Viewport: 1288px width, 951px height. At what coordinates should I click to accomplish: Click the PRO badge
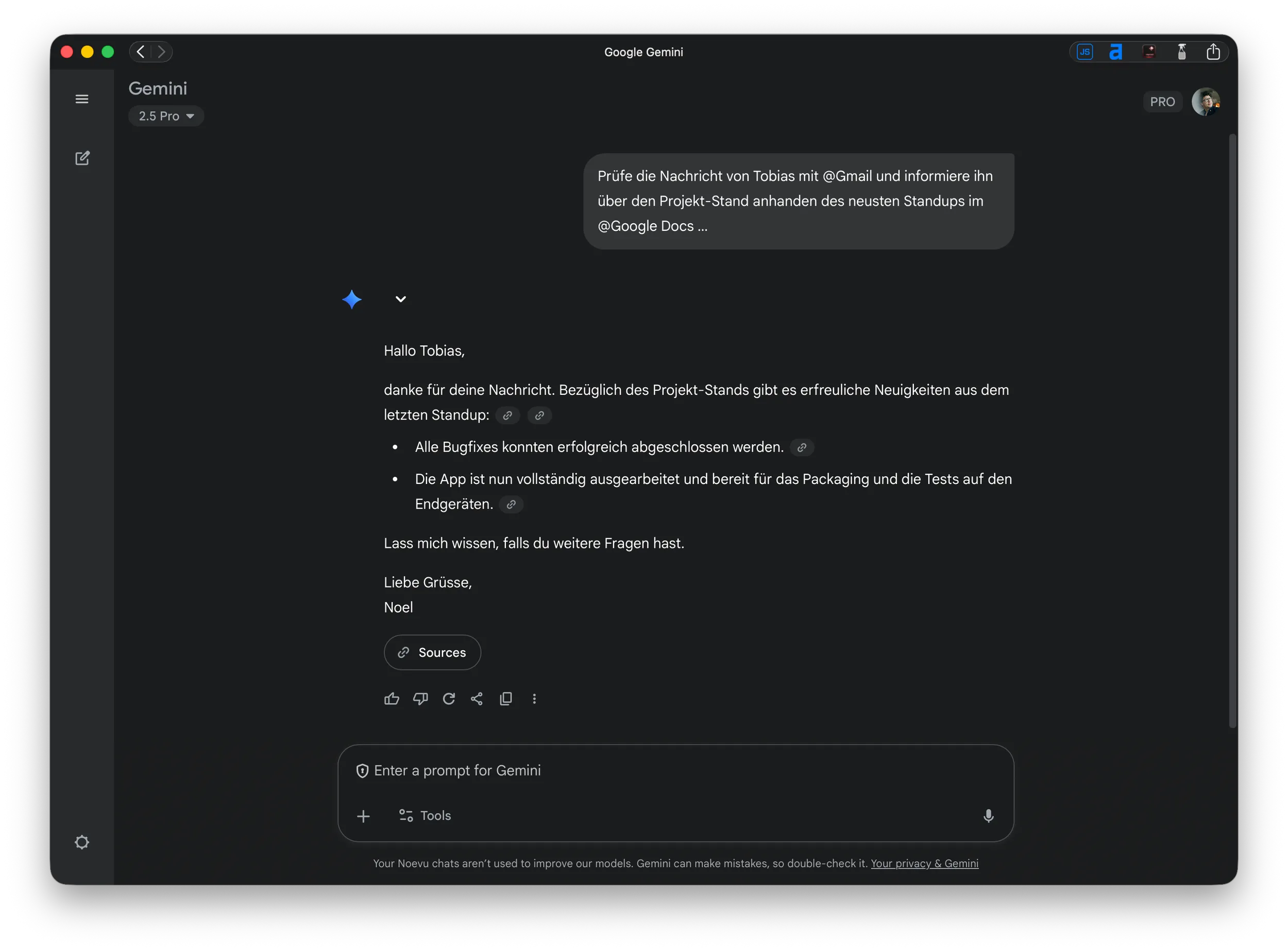pos(1162,102)
